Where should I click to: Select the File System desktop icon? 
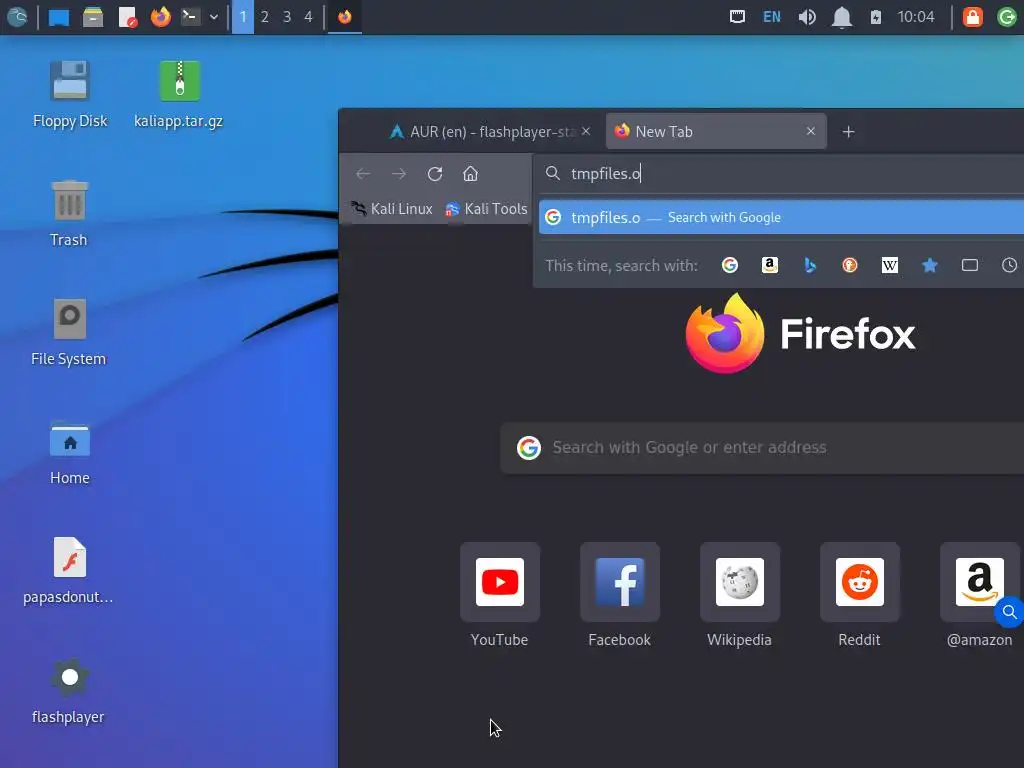[x=69, y=332]
